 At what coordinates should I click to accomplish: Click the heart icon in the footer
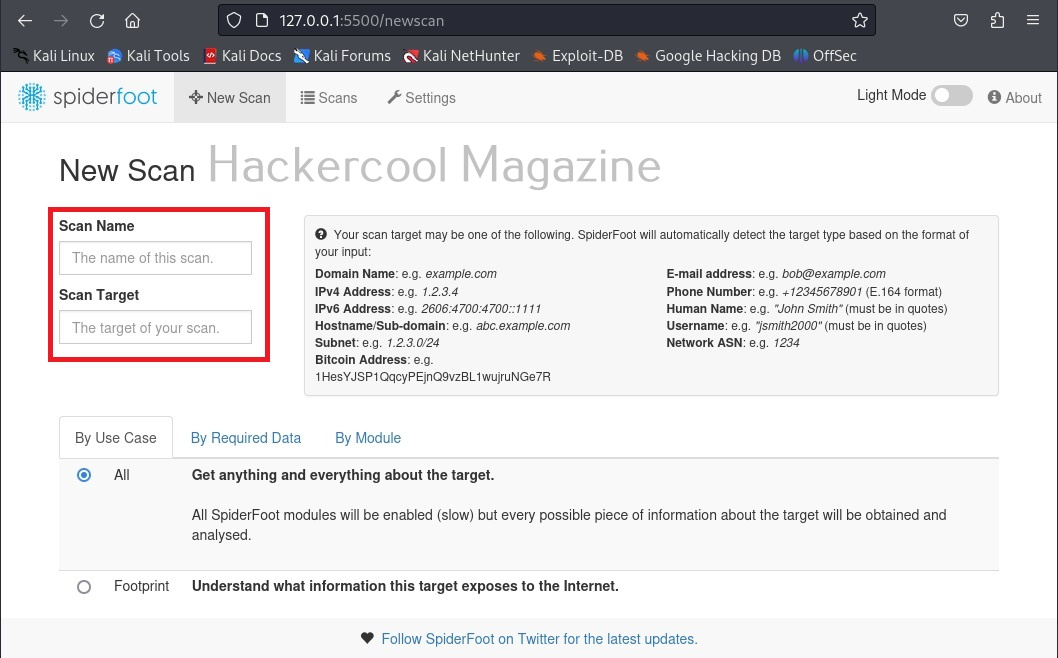(x=367, y=638)
